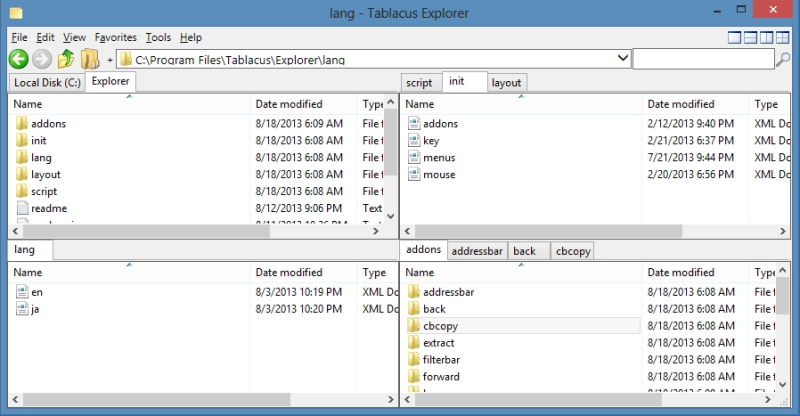Open the Tools menu
The height and width of the screenshot is (416, 800).
coord(158,37)
